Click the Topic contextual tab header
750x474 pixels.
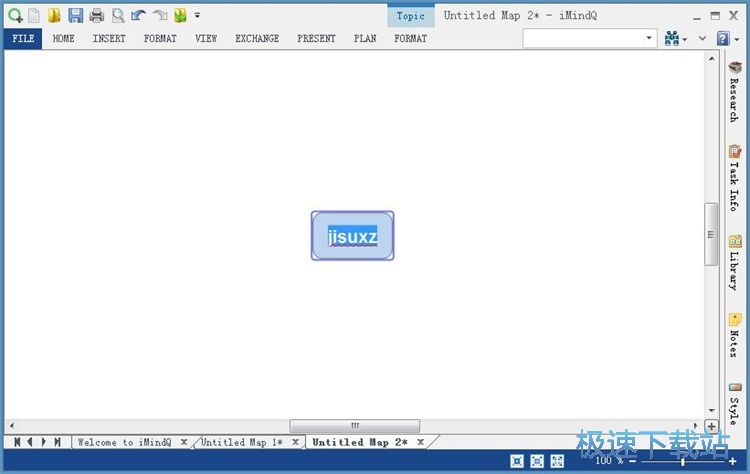click(411, 16)
